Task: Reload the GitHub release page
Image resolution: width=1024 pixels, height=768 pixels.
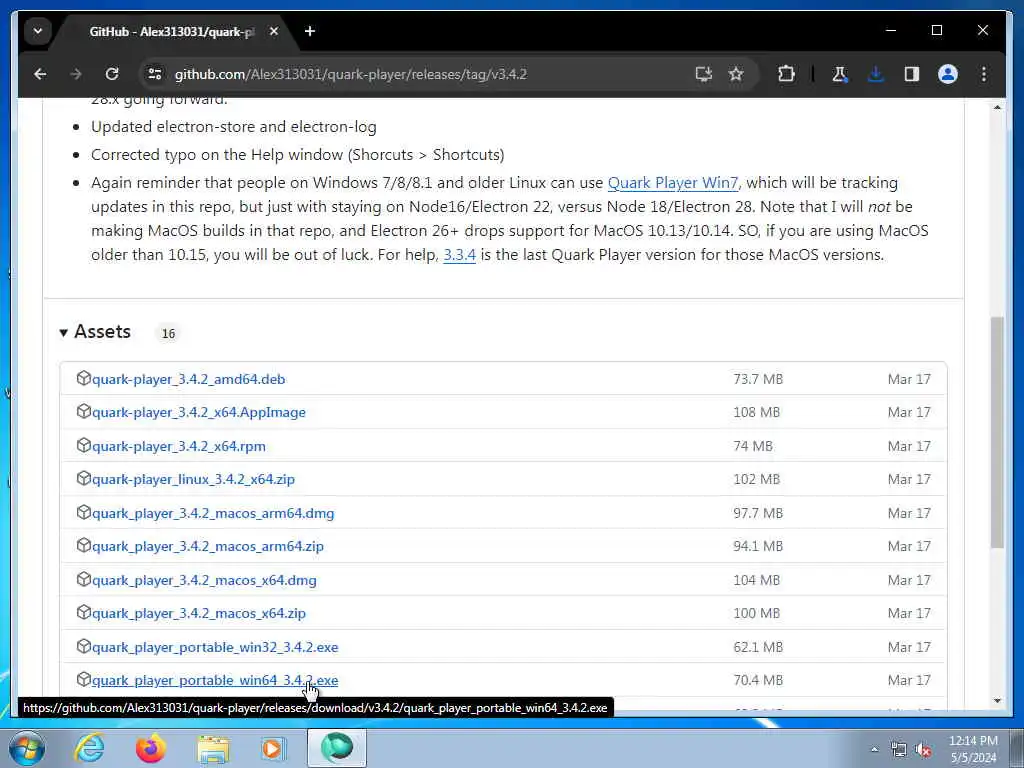Action: click(x=112, y=74)
